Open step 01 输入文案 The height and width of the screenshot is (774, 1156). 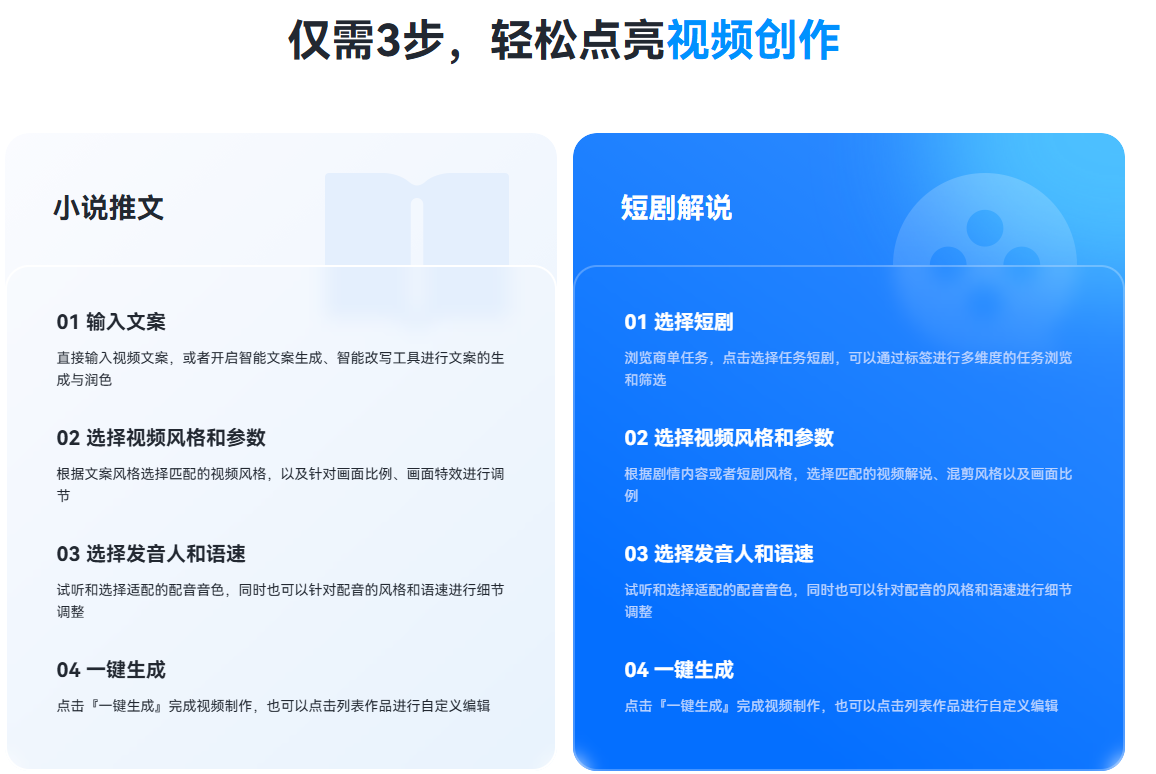111,322
